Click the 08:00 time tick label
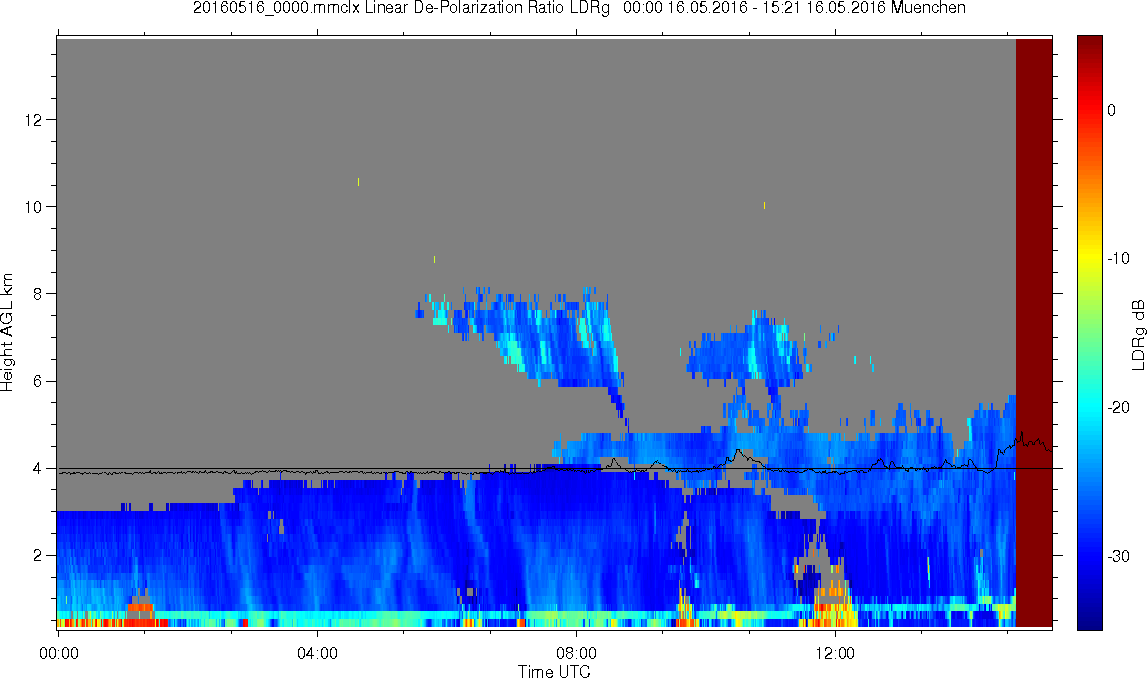This screenshot has width=1147, height=678. [576, 653]
